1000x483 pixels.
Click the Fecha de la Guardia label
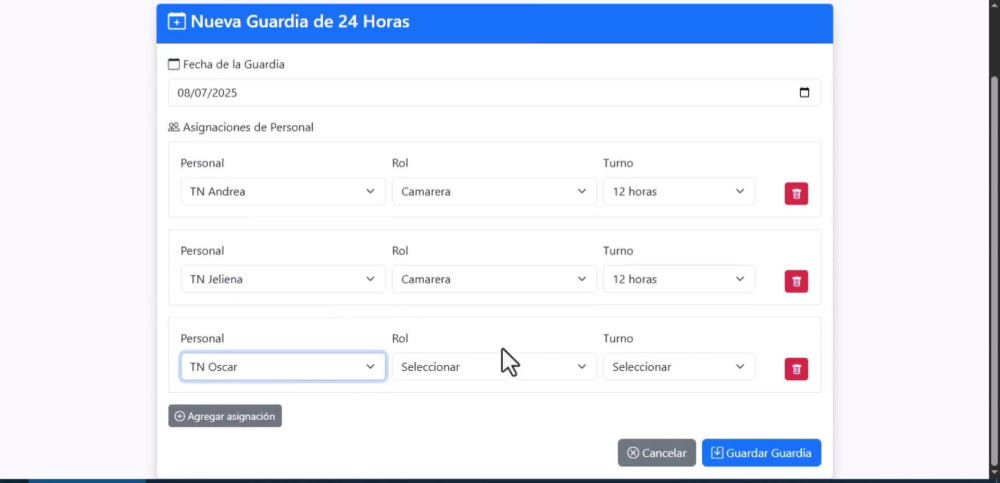233,64
